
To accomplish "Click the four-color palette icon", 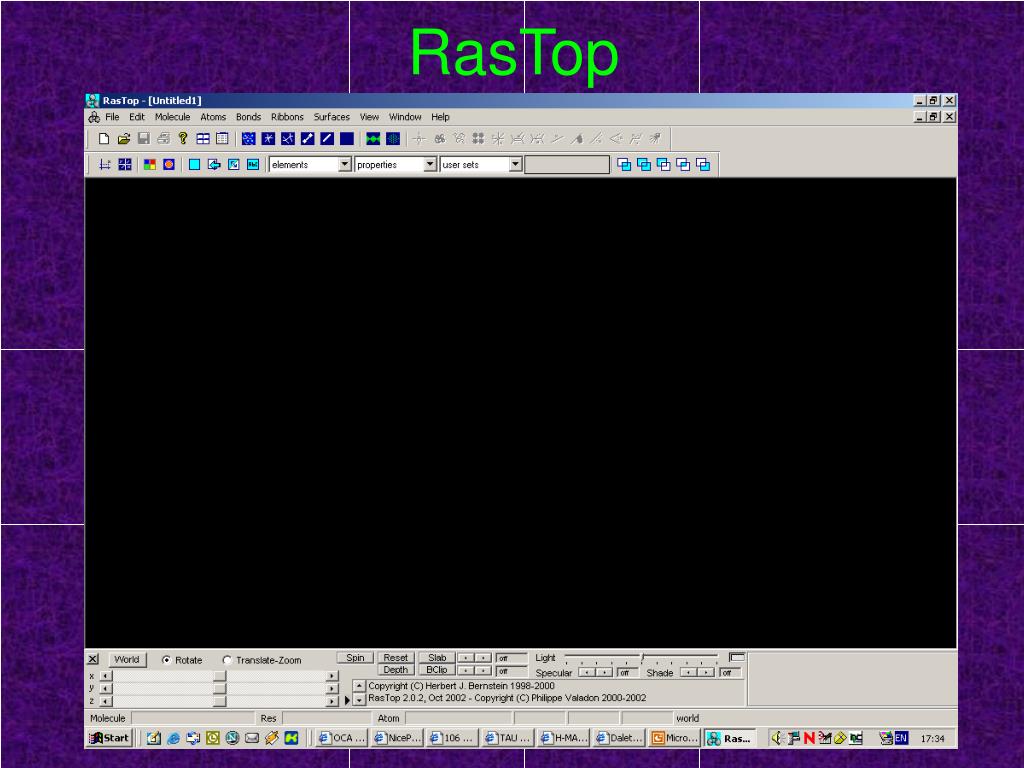I will [x=150, y=165].
